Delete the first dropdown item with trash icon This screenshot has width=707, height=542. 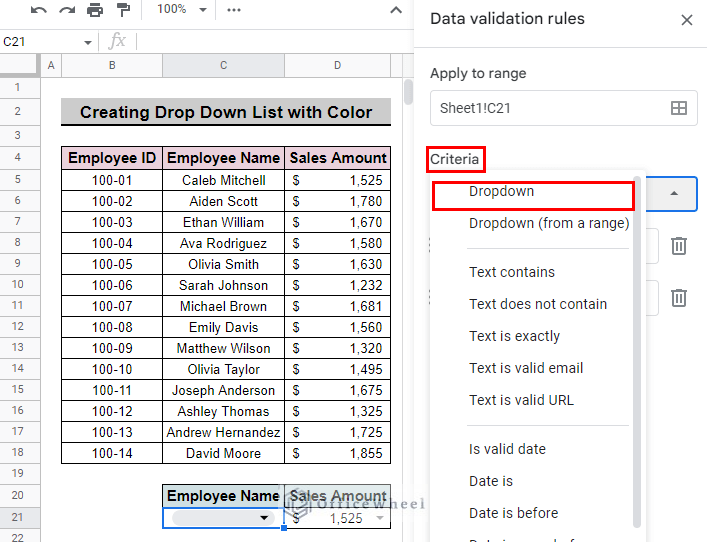[x=679, y=246]
